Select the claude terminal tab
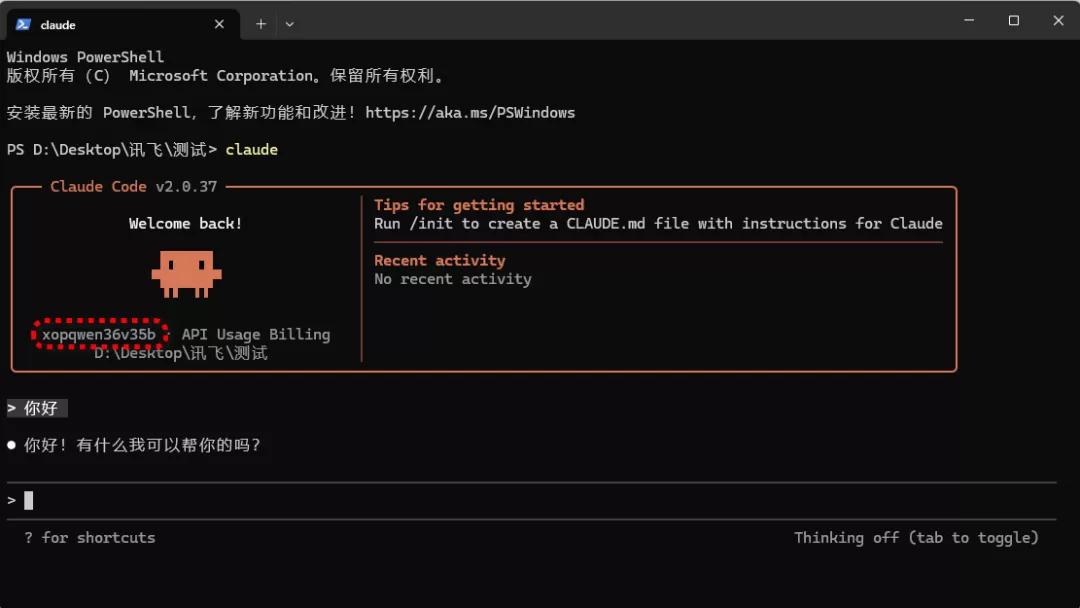 [x=123, y=25]
